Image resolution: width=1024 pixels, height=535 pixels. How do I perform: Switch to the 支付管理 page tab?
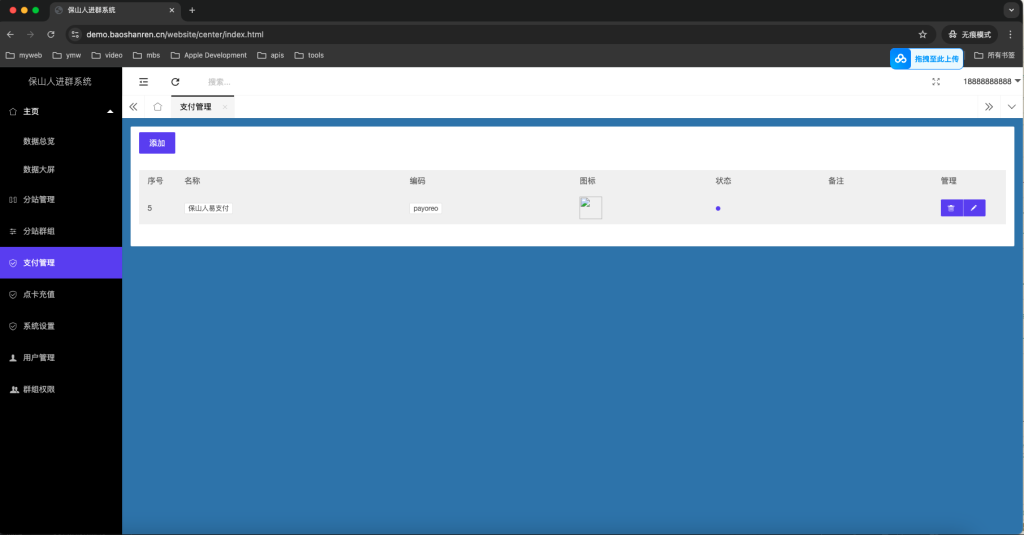click(x=196, y=106)
